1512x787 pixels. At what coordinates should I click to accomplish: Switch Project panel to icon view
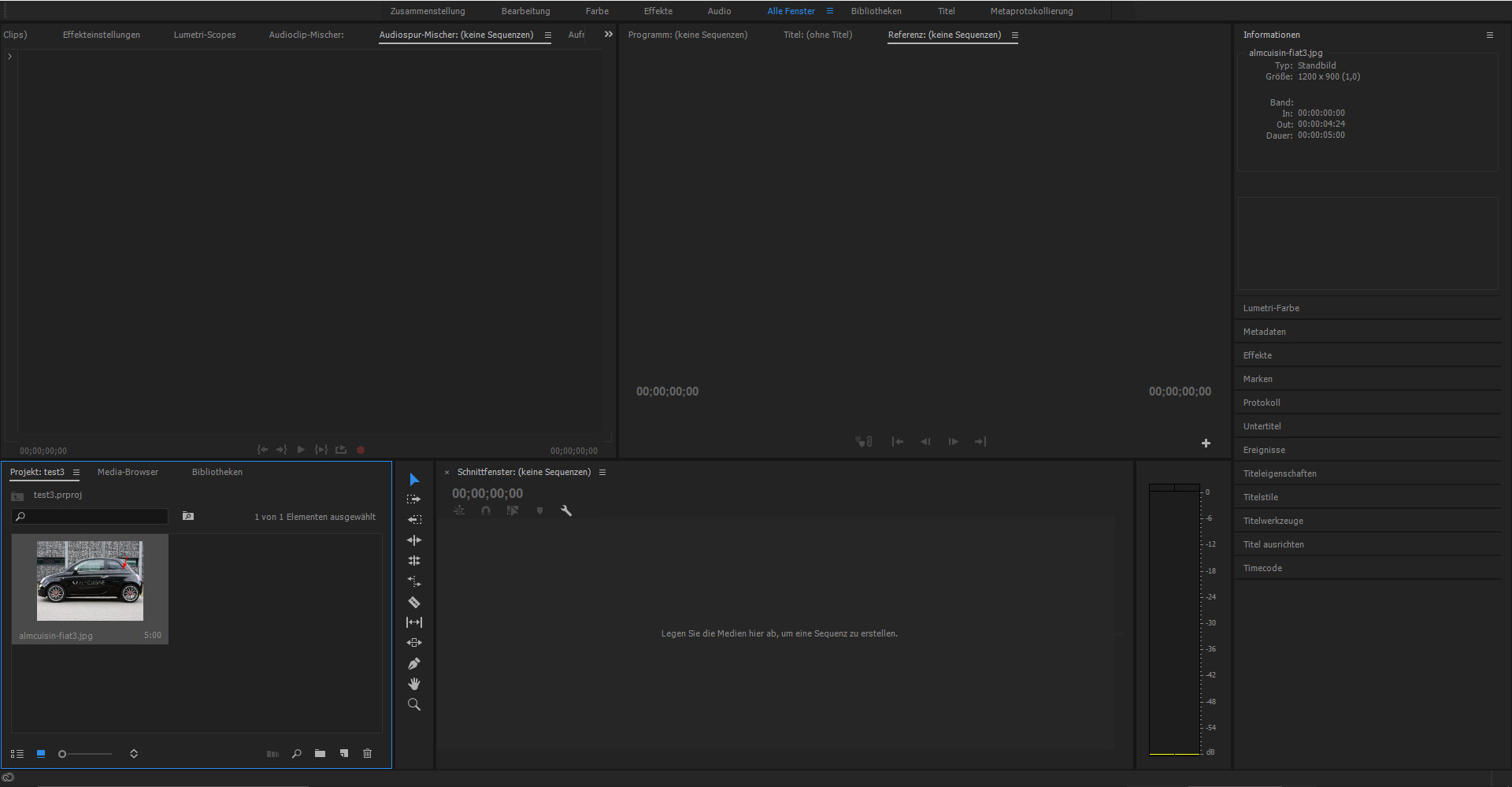[x=41, y=754]
